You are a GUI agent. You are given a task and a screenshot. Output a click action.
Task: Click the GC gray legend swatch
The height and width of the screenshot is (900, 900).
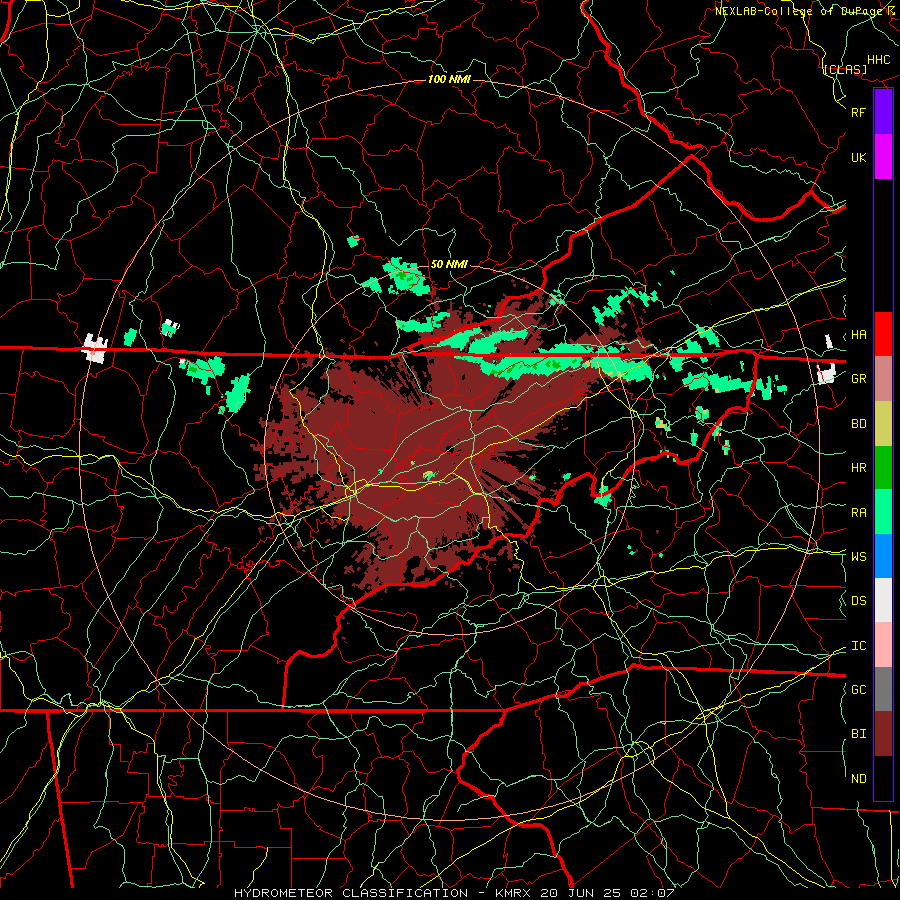pyautogui.click(x=883, y=689)
